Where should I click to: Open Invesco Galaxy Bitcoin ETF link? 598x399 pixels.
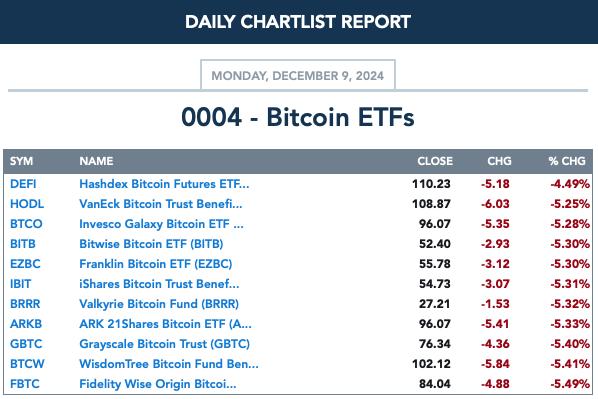[x=161, y=224]
